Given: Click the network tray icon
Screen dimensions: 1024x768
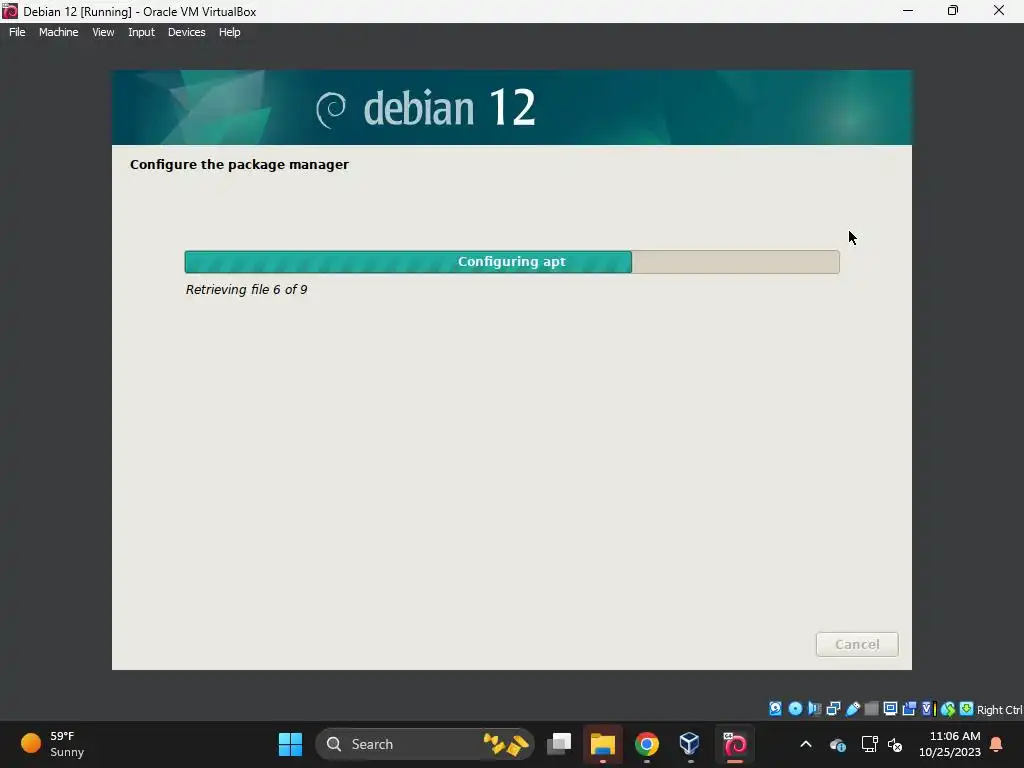Looking at the screenshot, I should pos(869,744).
